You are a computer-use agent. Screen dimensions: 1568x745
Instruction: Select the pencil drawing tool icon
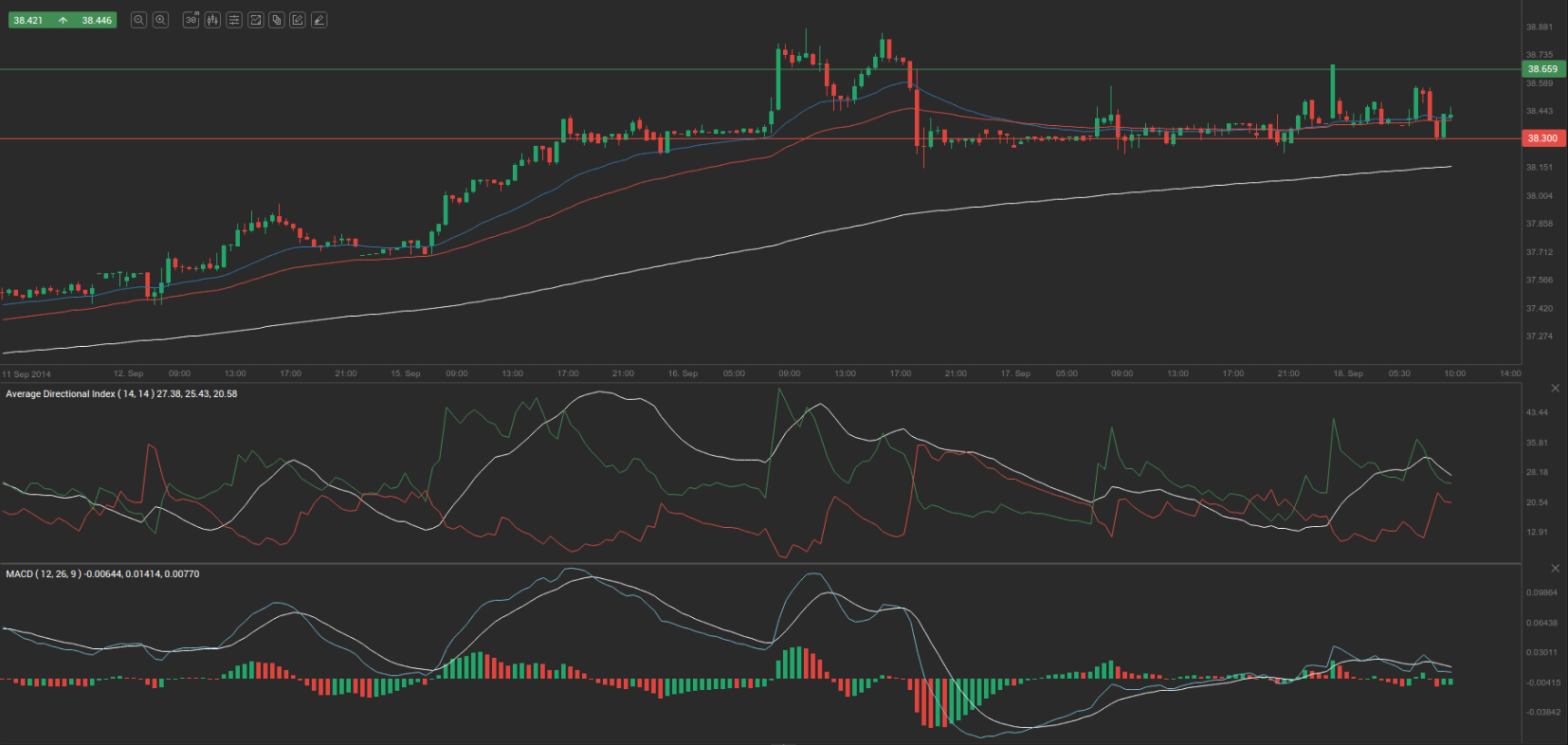[x=319, y=20]
